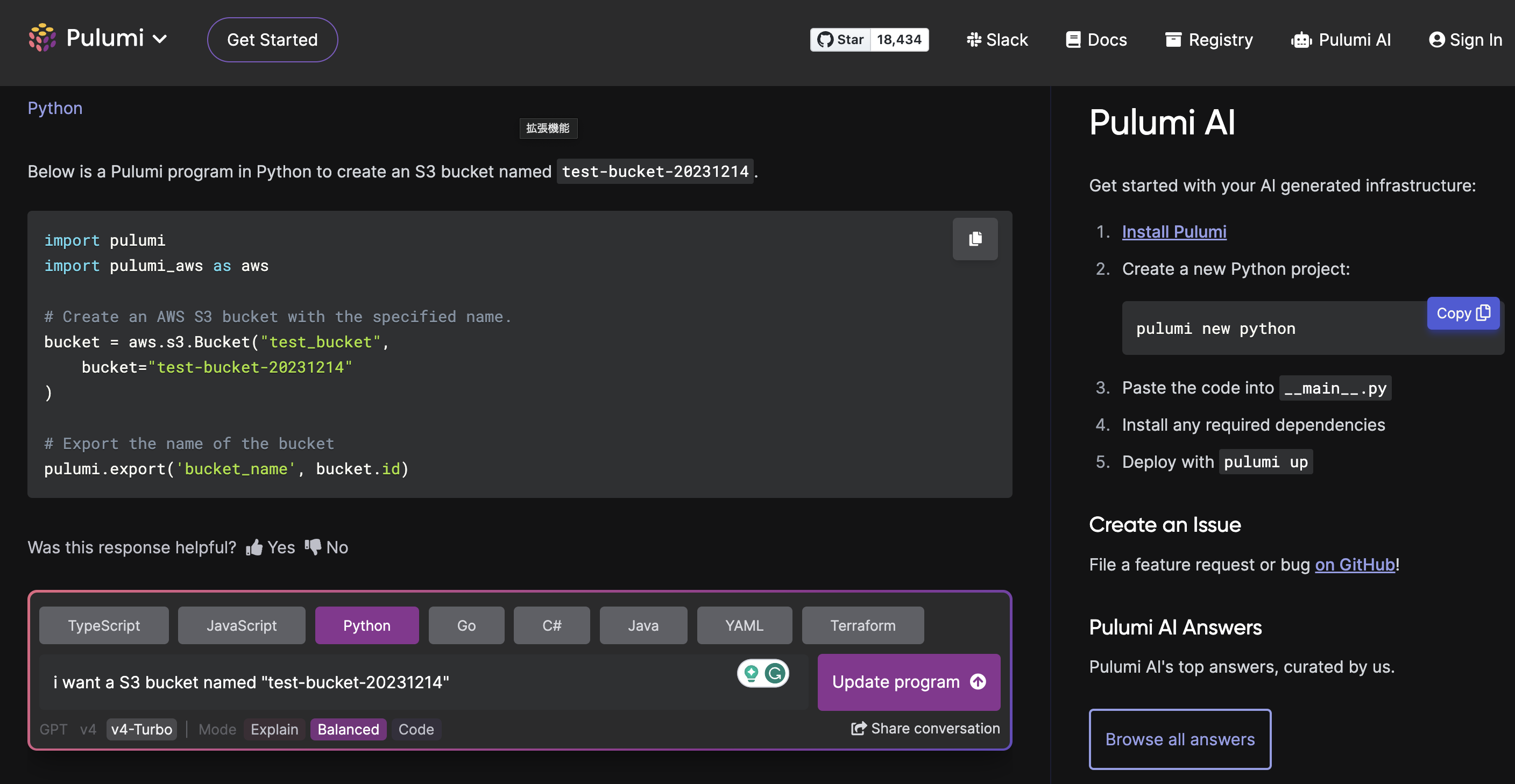Switch mode to Balanced
The width and height of the screenshot is (1515, 784).
coord(349,729)
